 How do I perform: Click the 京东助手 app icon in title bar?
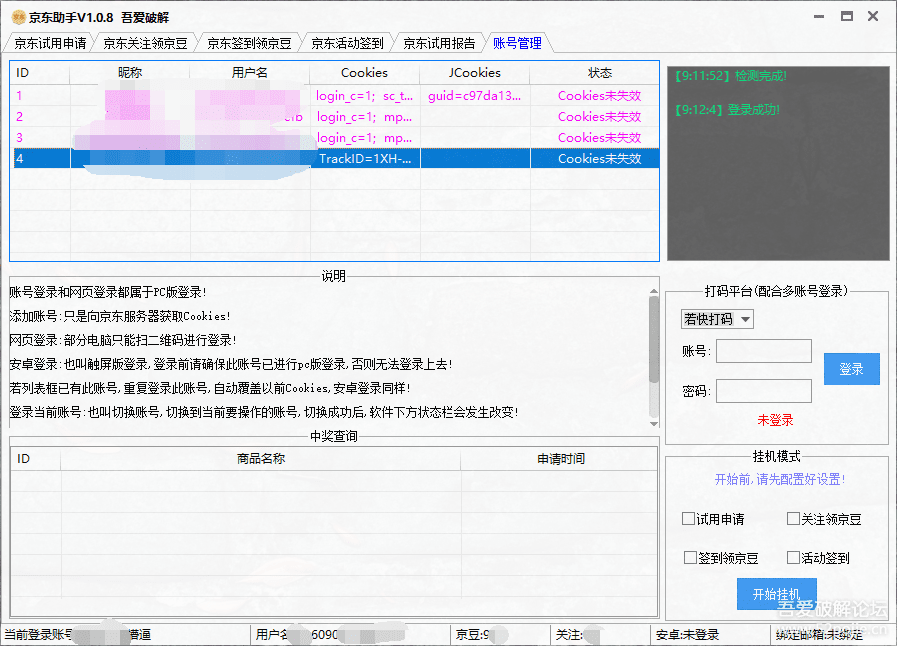(18, 17)
